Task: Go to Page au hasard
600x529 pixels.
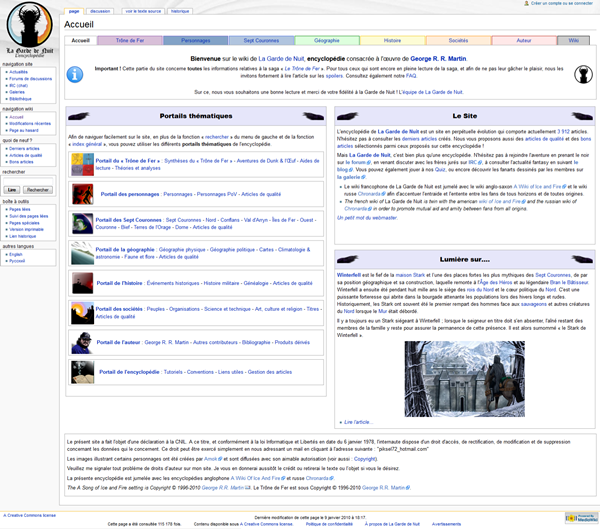Action: point(24,131)
